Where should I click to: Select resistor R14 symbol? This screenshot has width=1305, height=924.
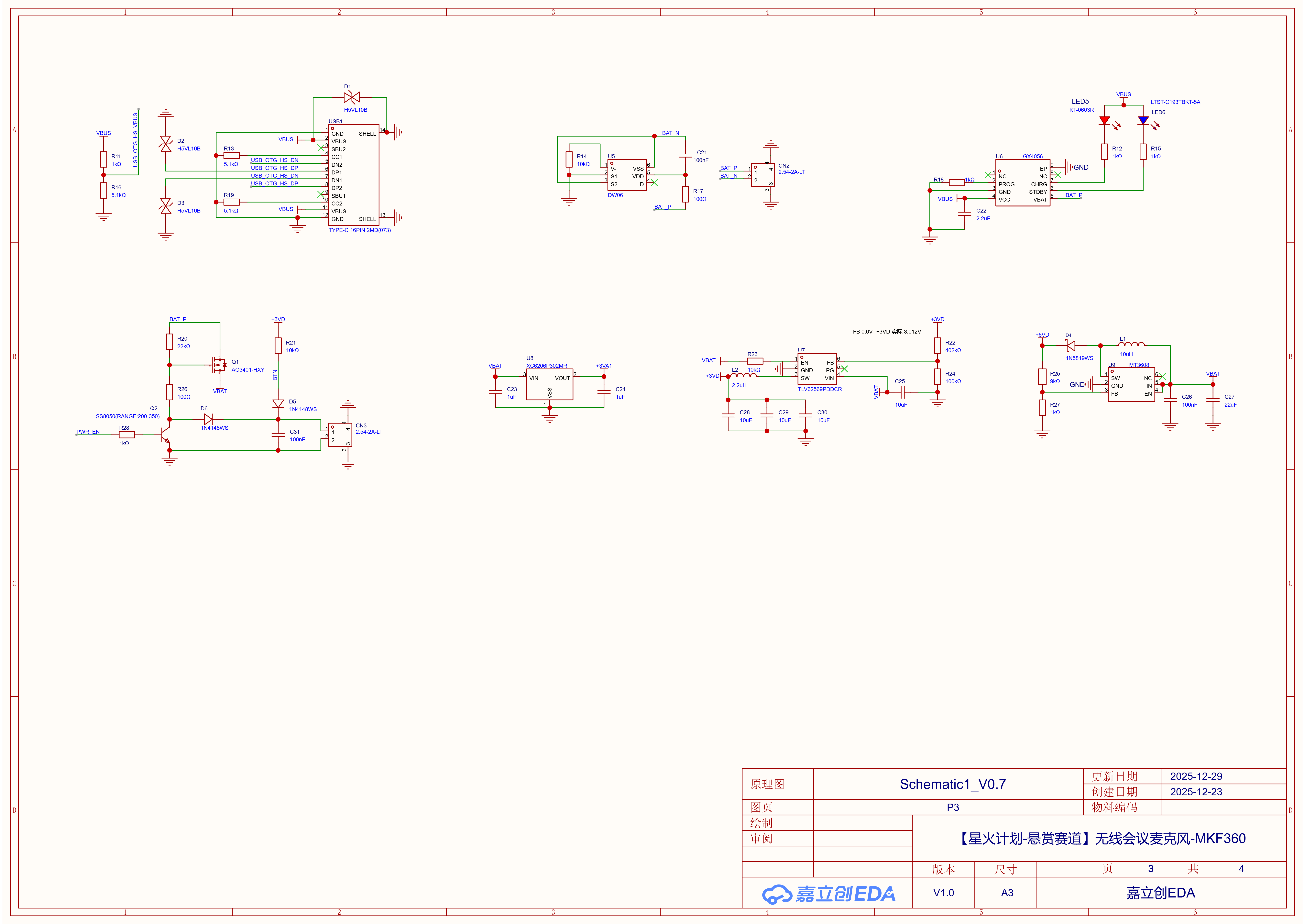click(x=569, y=159)
